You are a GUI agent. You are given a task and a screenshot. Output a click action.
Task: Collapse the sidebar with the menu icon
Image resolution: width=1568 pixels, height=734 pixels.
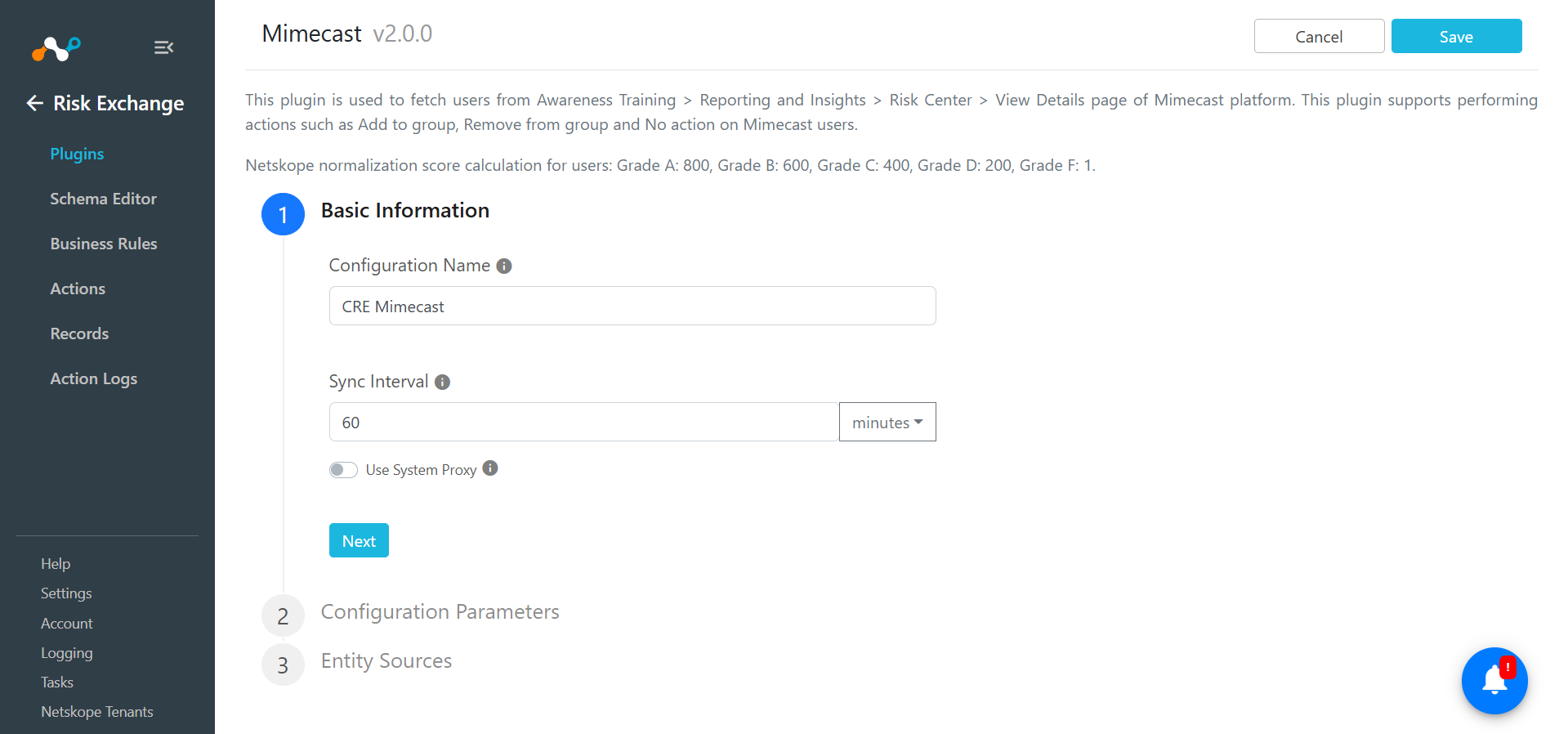point(163,47)
